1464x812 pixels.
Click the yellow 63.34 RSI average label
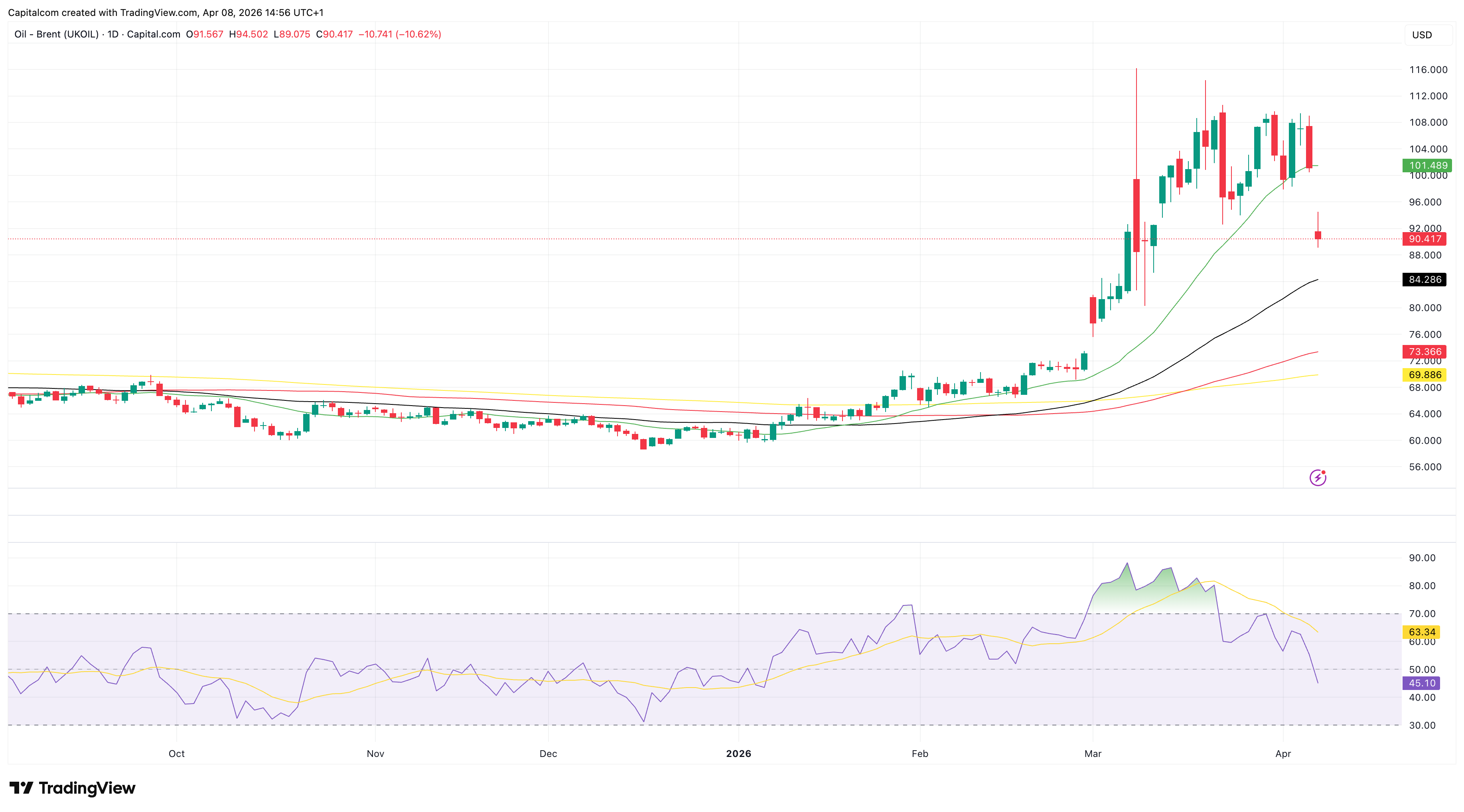tap(1421, 632)
